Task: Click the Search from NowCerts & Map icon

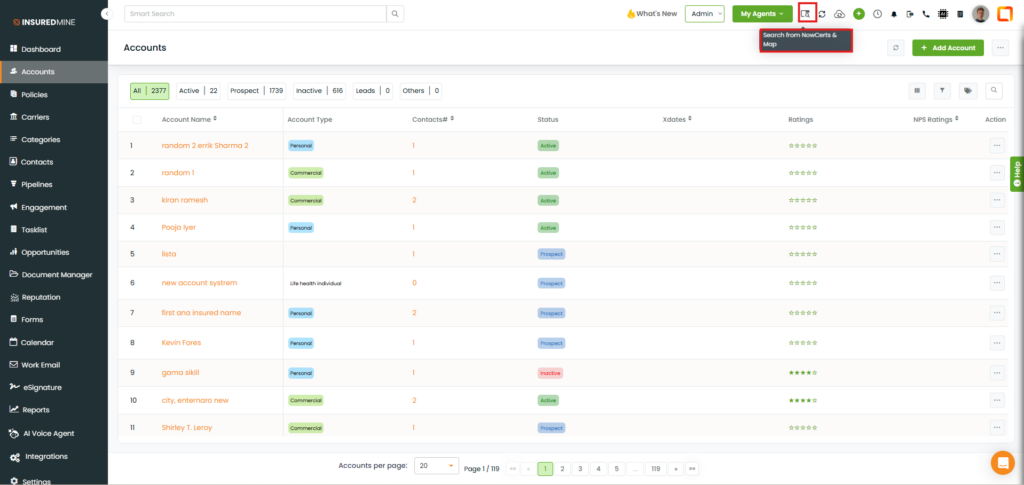Action: click(807, 13)
